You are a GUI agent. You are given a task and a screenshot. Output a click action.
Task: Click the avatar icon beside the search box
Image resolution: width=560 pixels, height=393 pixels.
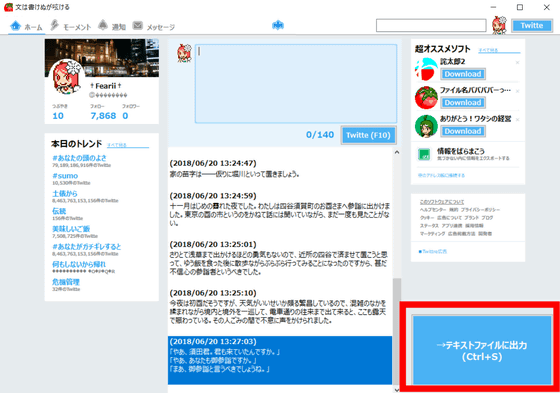click(499, 25)
